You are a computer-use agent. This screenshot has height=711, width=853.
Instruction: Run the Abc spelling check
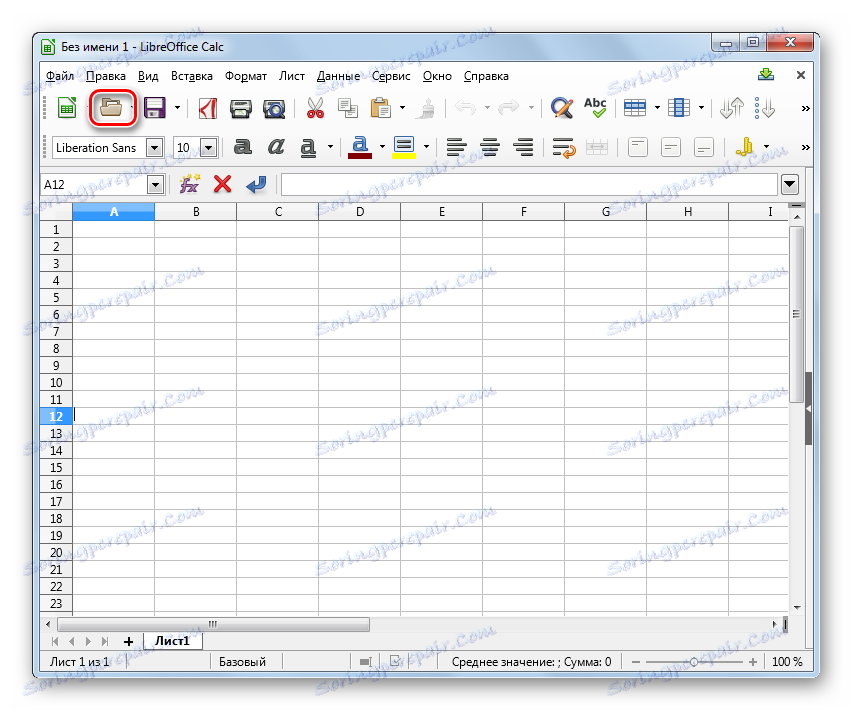[595, 108]
